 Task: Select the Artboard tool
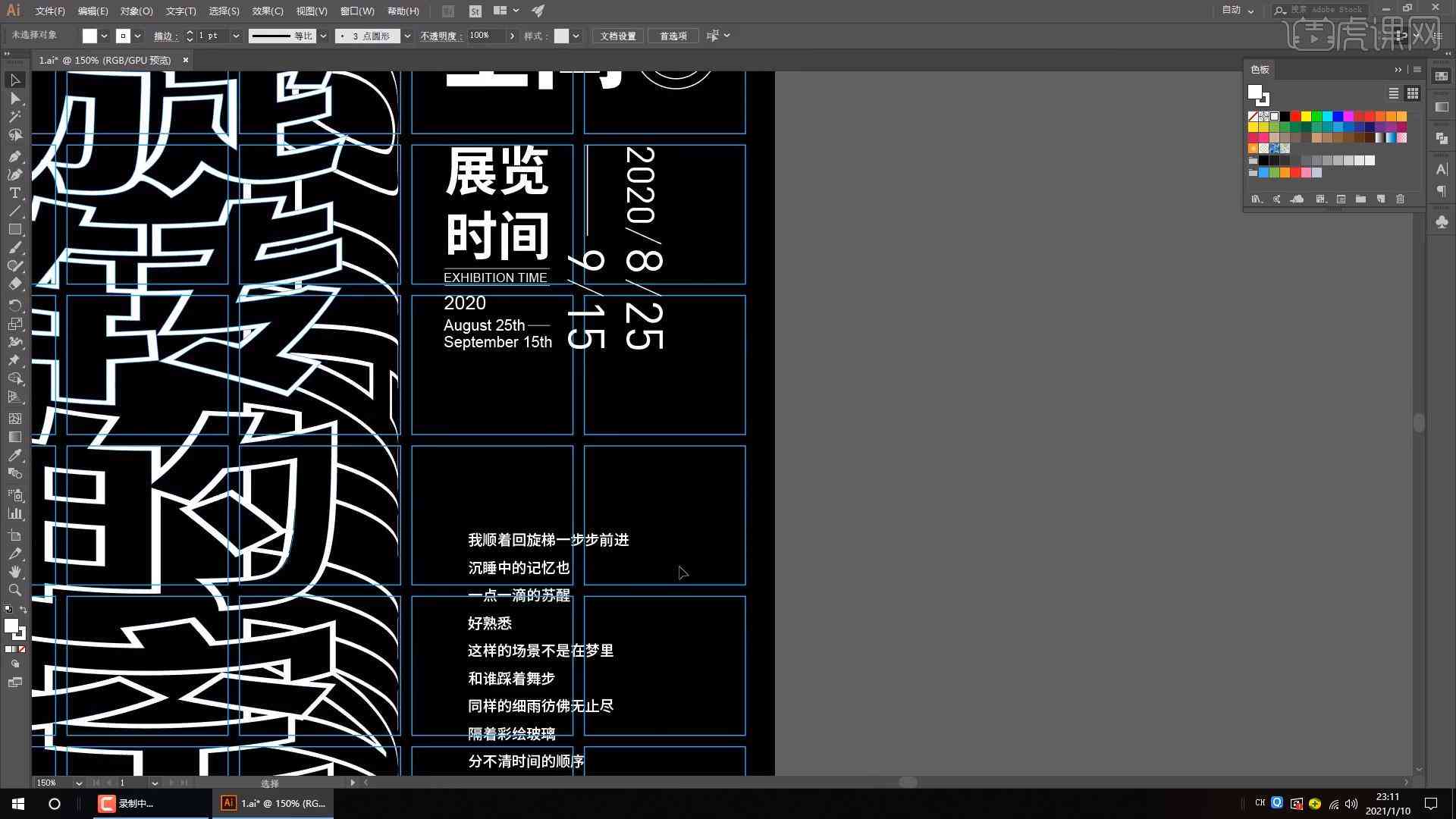pyautogui.click(x=14, y=535)
